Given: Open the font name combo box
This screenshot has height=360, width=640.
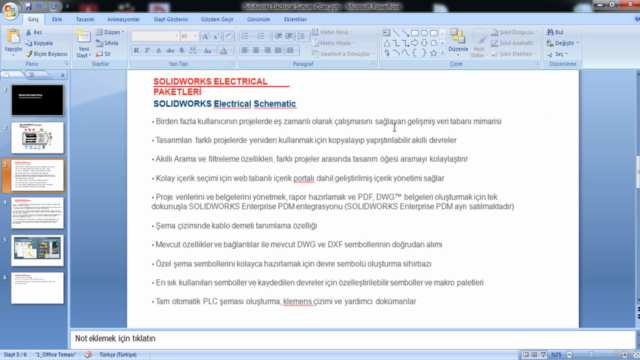Looking at the screenshot, I should tap(155, 36).
